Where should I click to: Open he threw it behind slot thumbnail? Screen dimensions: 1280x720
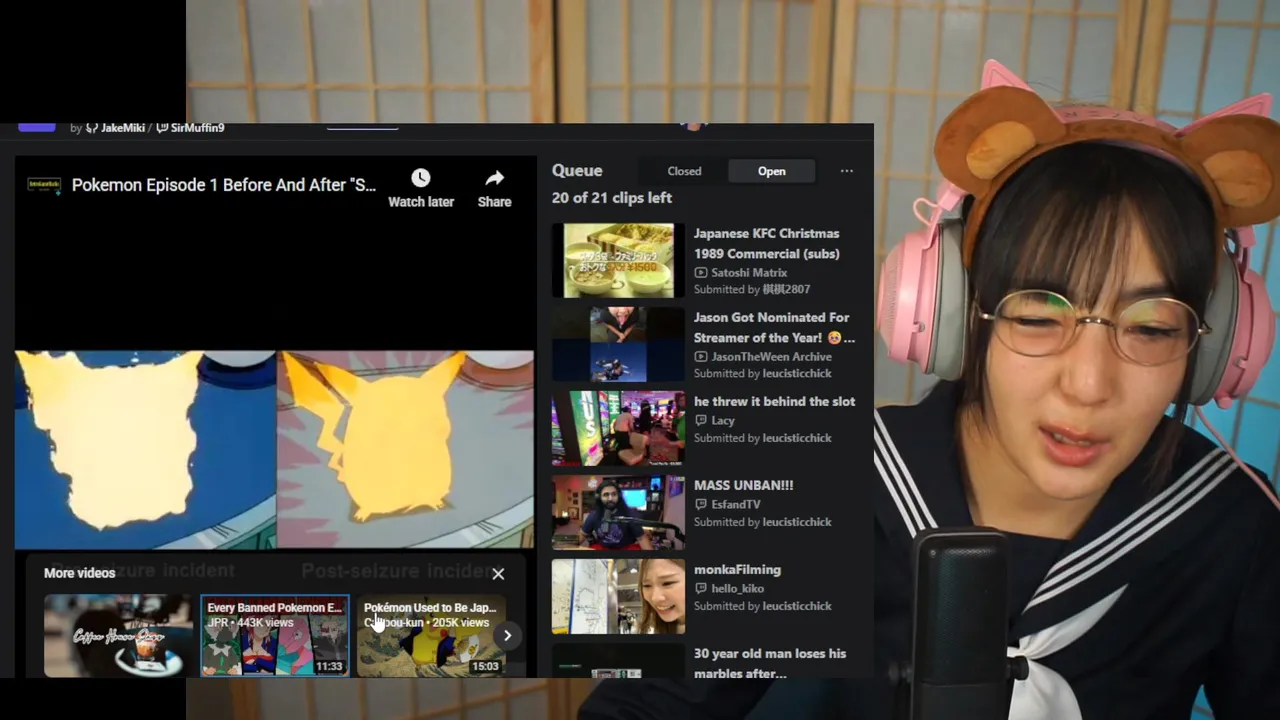tap(618, 429)
